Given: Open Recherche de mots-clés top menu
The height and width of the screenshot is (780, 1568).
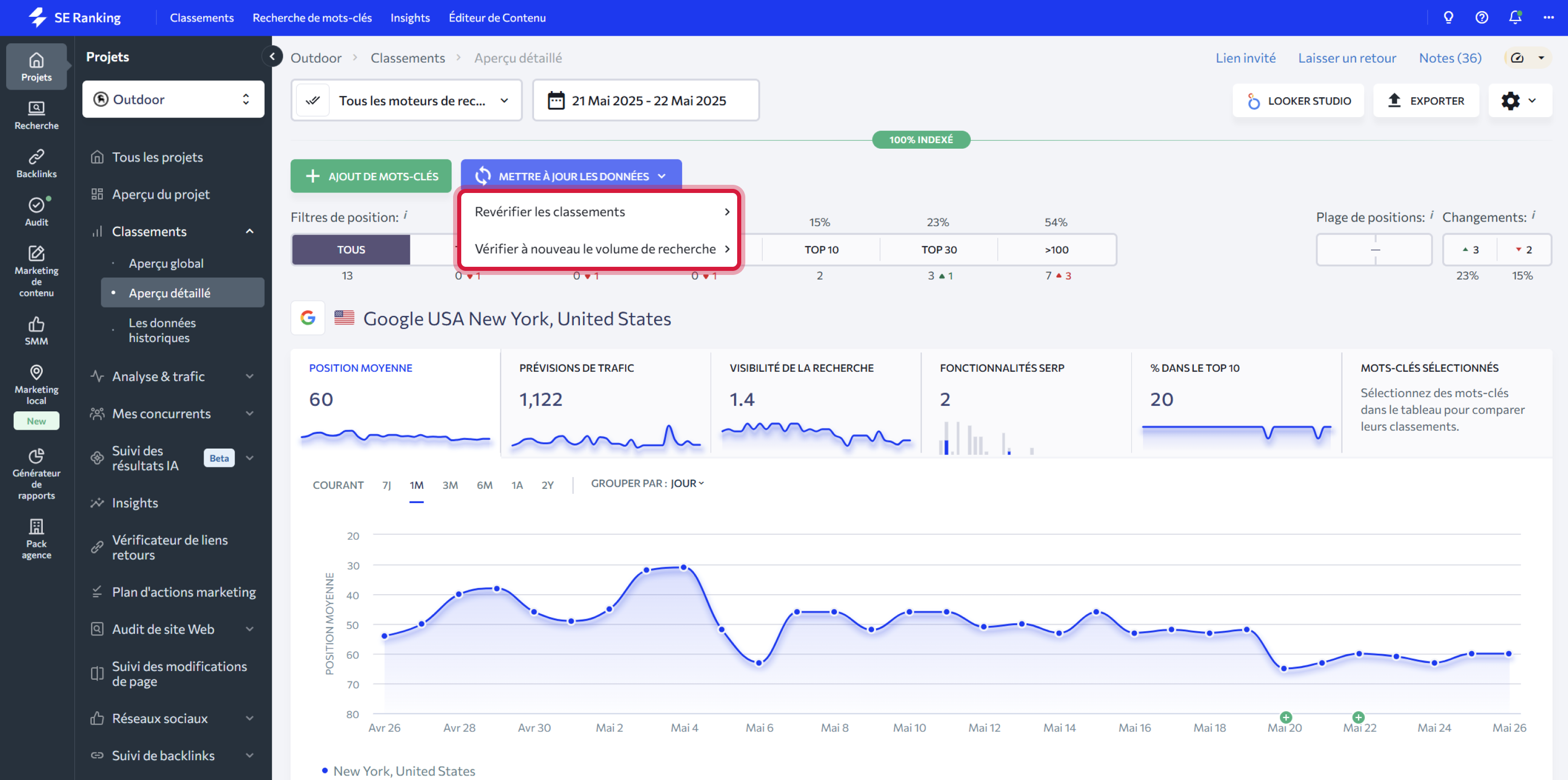Looking at the screenshot, I should point(312,18).
